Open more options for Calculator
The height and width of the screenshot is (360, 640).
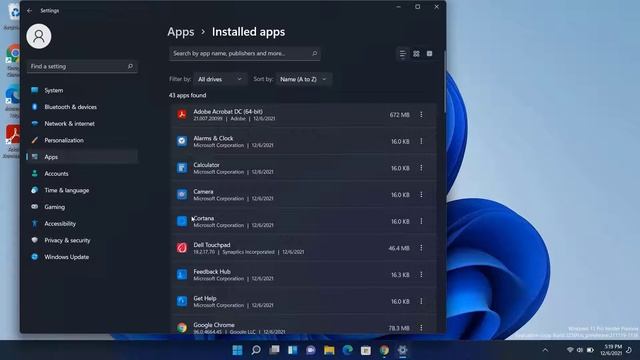(421, 168)
